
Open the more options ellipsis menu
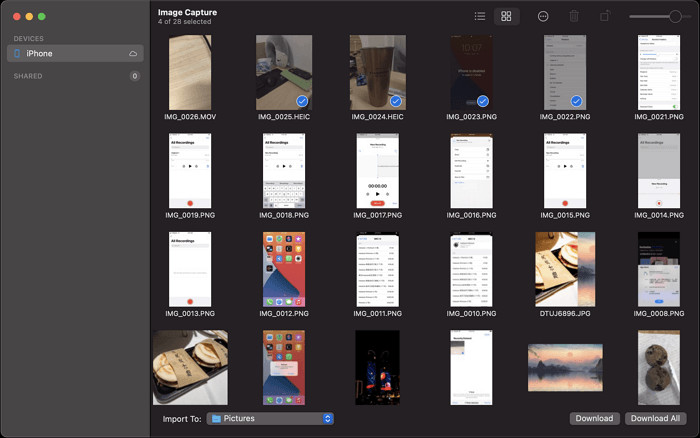pos(543,17)
